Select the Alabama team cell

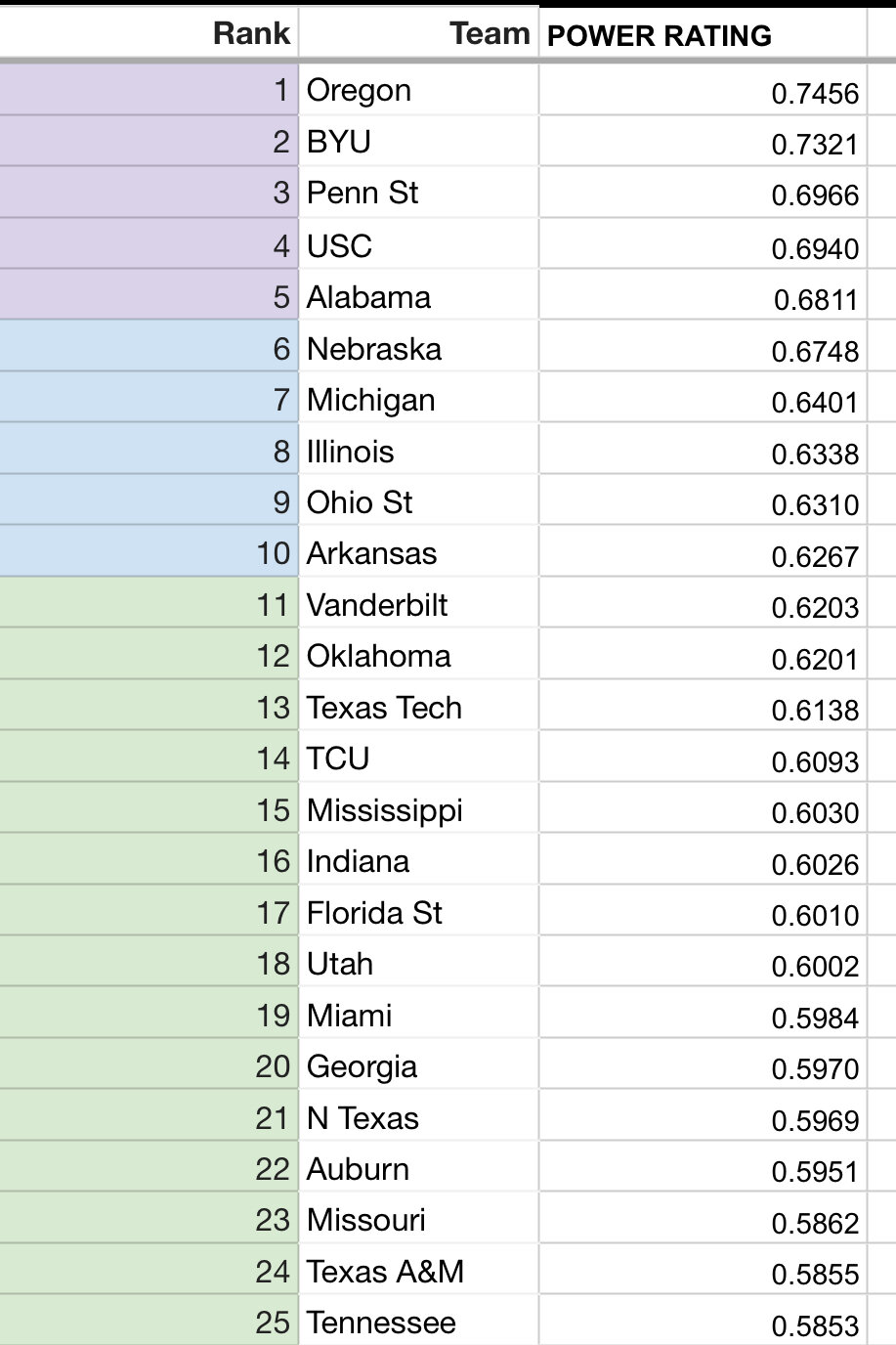pos(418,296)
